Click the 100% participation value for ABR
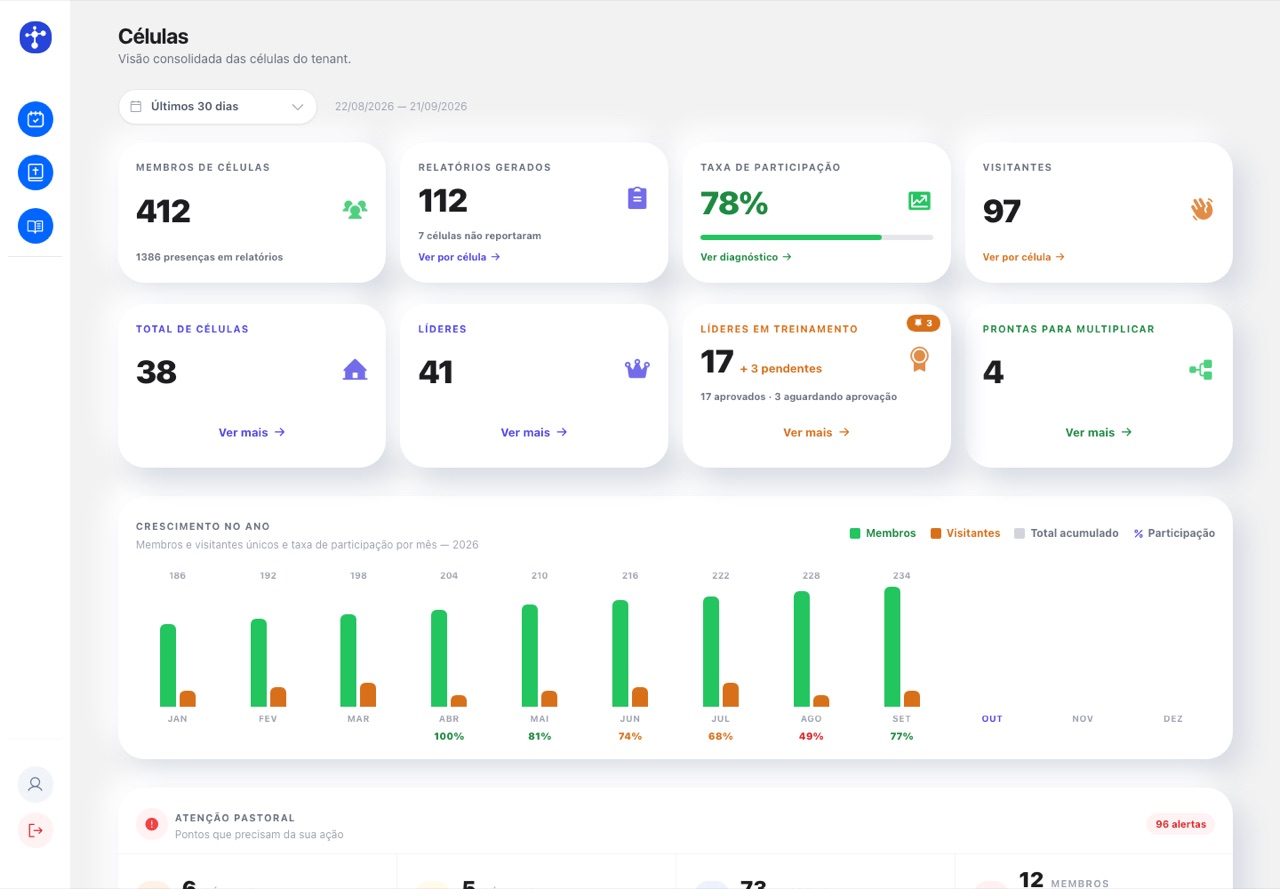Viewport: 1280px width, 889px height. click(x=449, y=737)
